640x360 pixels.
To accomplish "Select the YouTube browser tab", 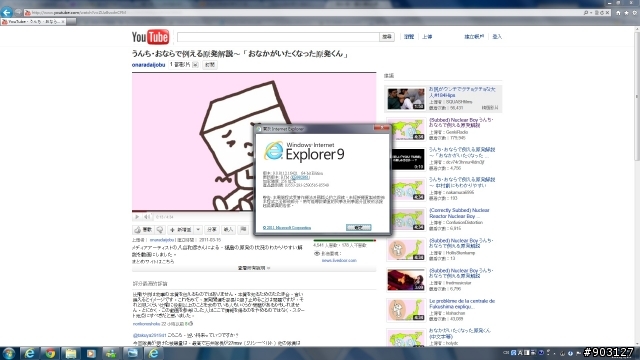I will pyautogui.click(x=33, y=22).
